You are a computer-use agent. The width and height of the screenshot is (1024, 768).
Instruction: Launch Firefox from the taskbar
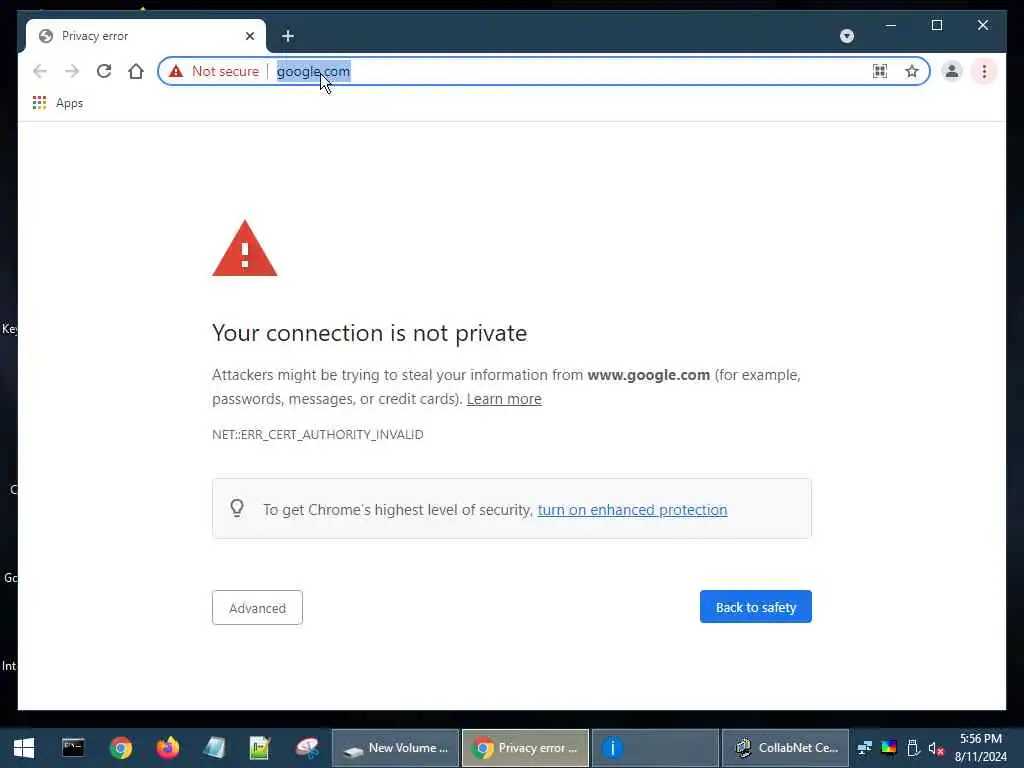coord(168,748)
